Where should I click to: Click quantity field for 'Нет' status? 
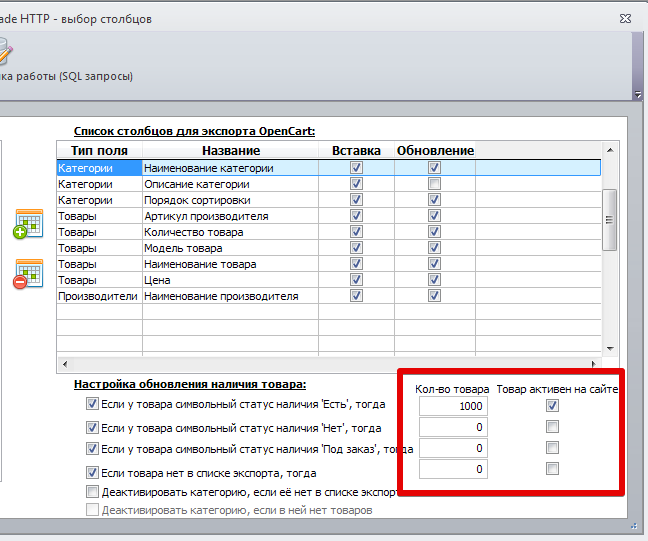point(453,427)
